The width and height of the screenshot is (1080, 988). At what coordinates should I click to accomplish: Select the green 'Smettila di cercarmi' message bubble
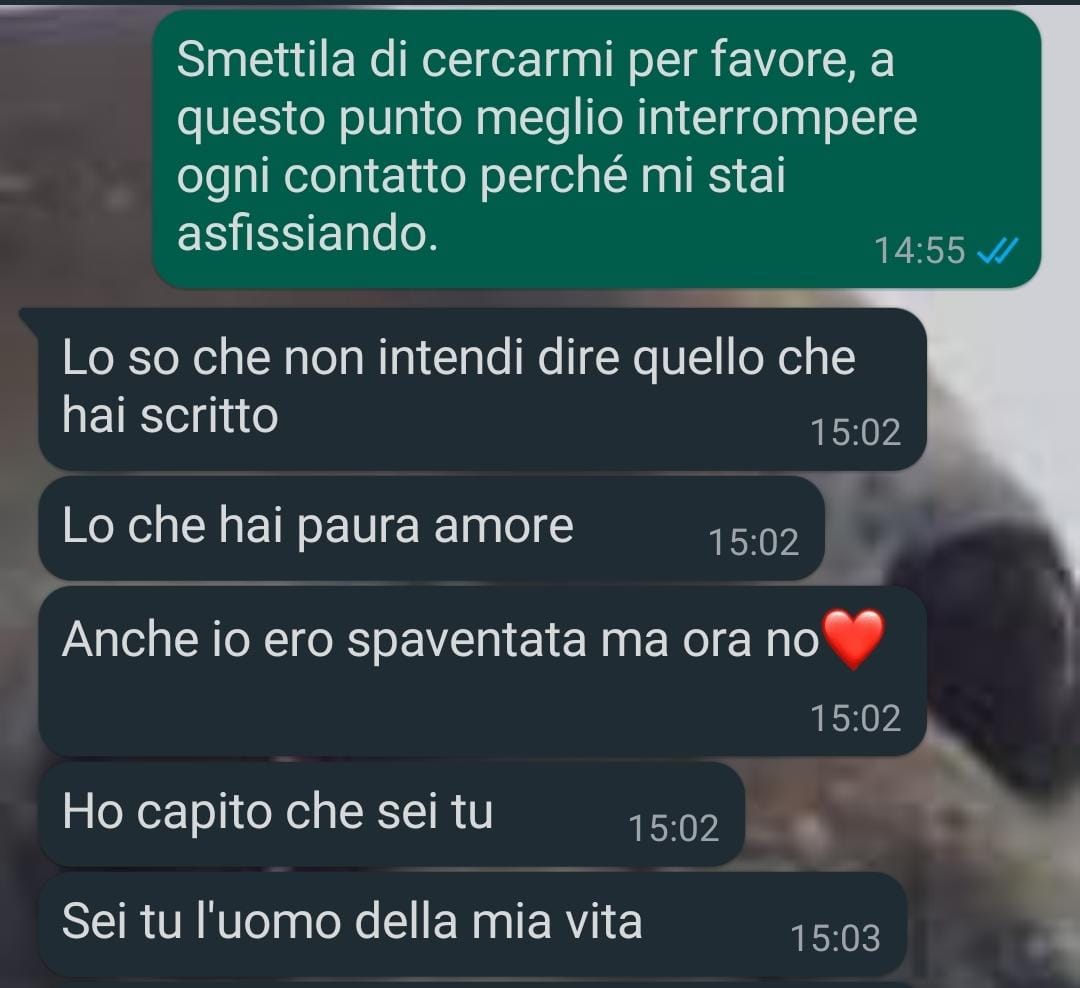click(x=596, y=150)
